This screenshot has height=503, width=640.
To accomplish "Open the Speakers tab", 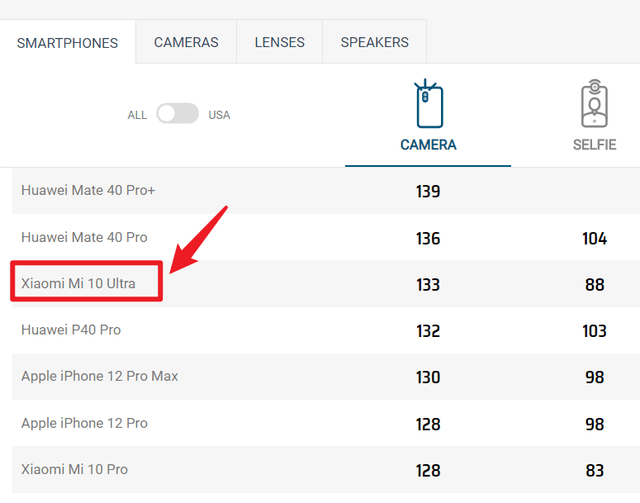I will point(375,42).
